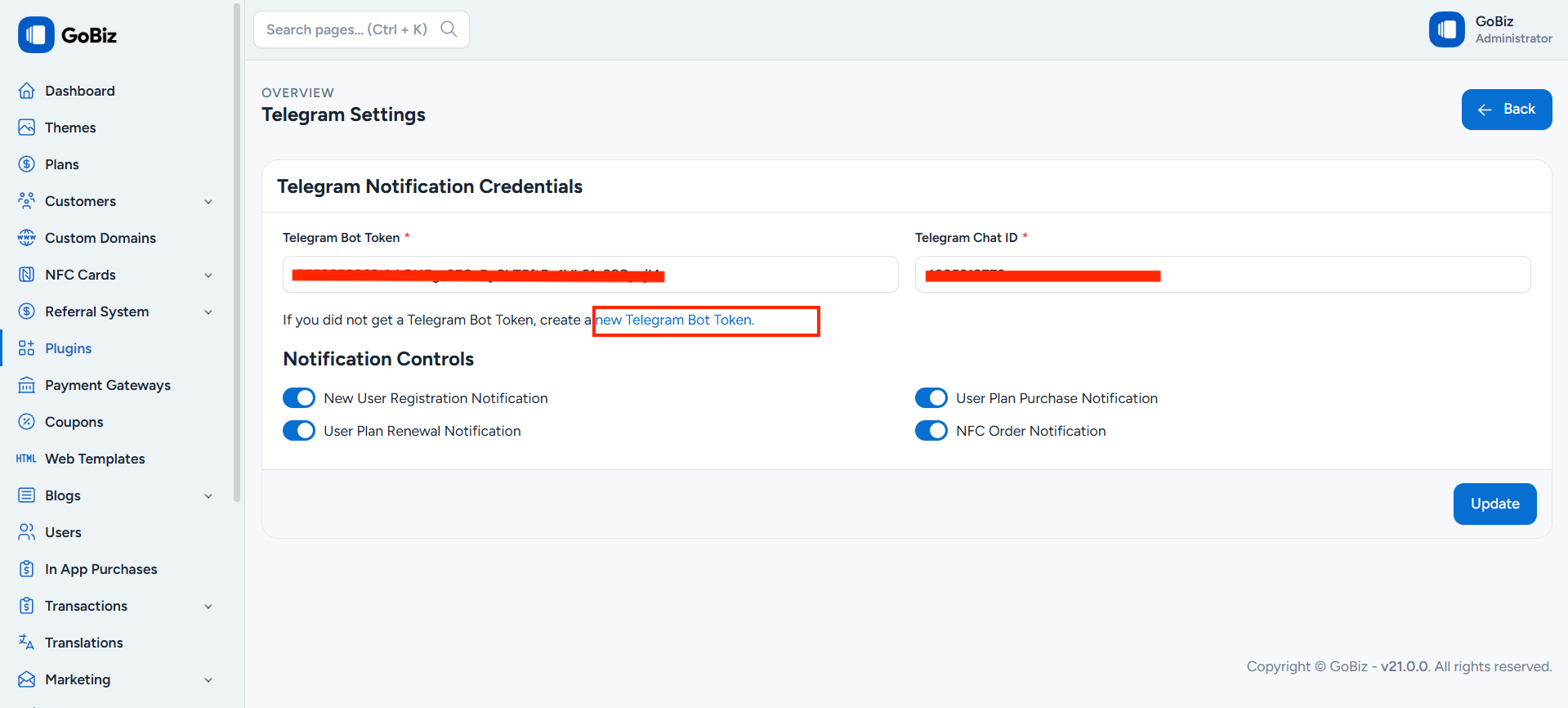
Task: Click the Back button
Action: click(x=1507, y=110)
